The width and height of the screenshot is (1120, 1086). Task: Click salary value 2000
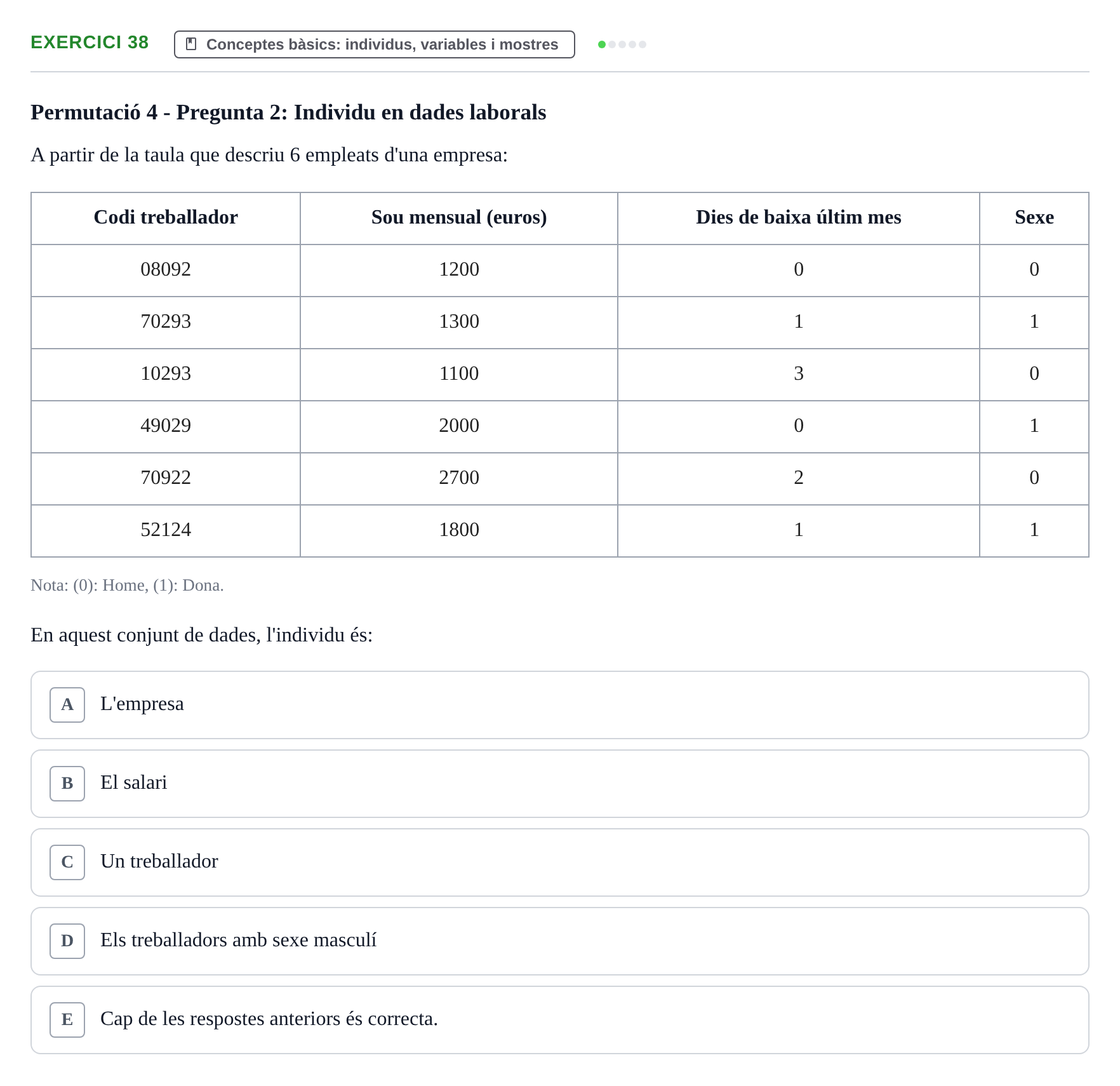tap(459, 426)
